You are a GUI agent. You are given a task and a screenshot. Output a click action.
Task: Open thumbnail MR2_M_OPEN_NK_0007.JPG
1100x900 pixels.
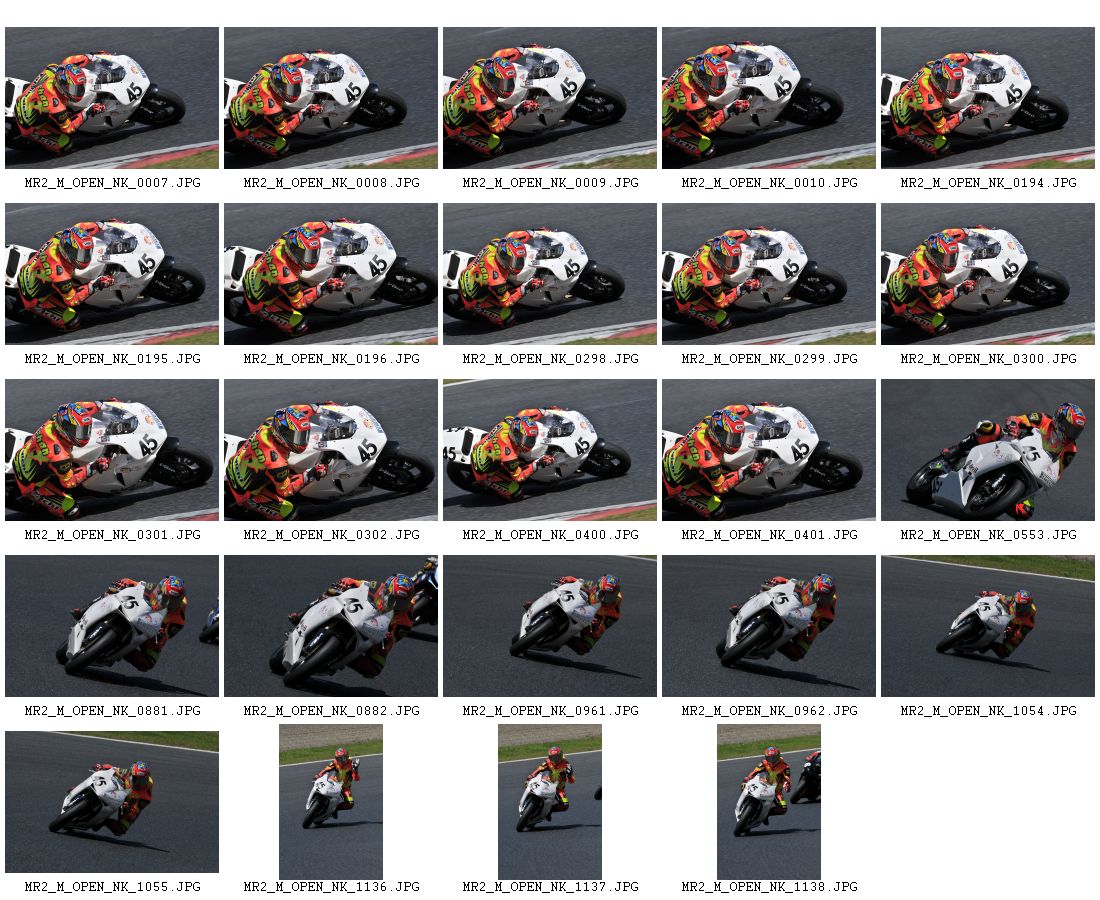112,98
